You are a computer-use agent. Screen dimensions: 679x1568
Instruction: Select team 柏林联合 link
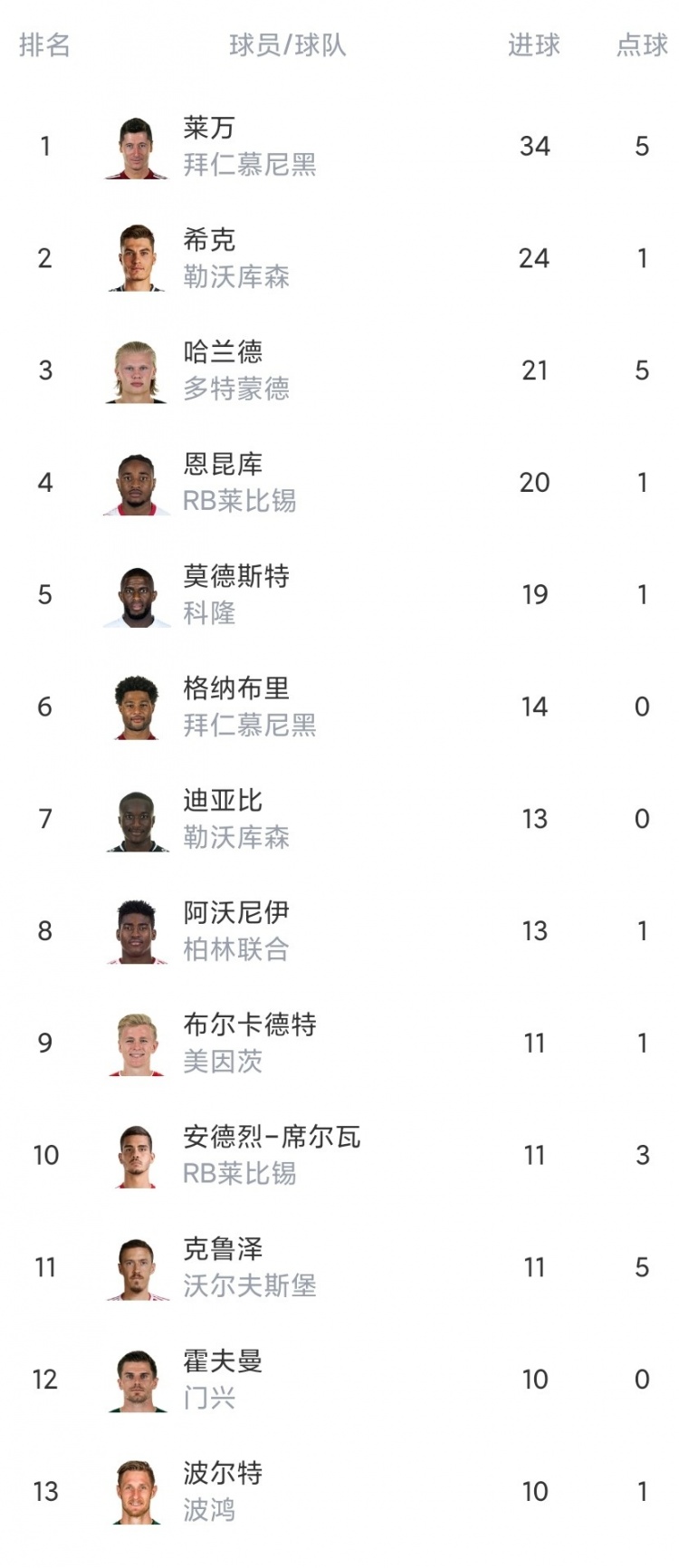235,949
